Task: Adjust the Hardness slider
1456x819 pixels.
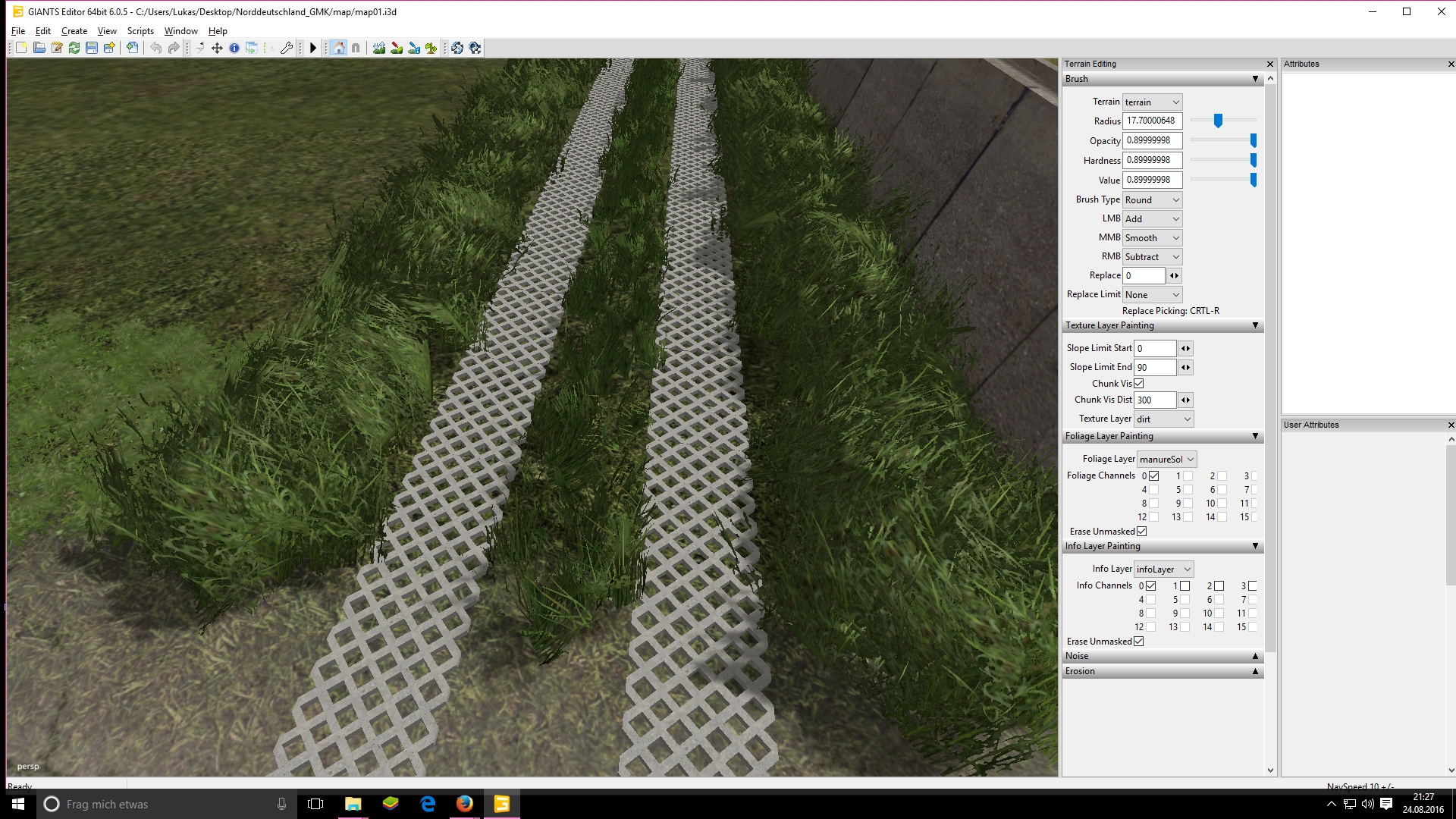Action: (x=1253, y=160)
